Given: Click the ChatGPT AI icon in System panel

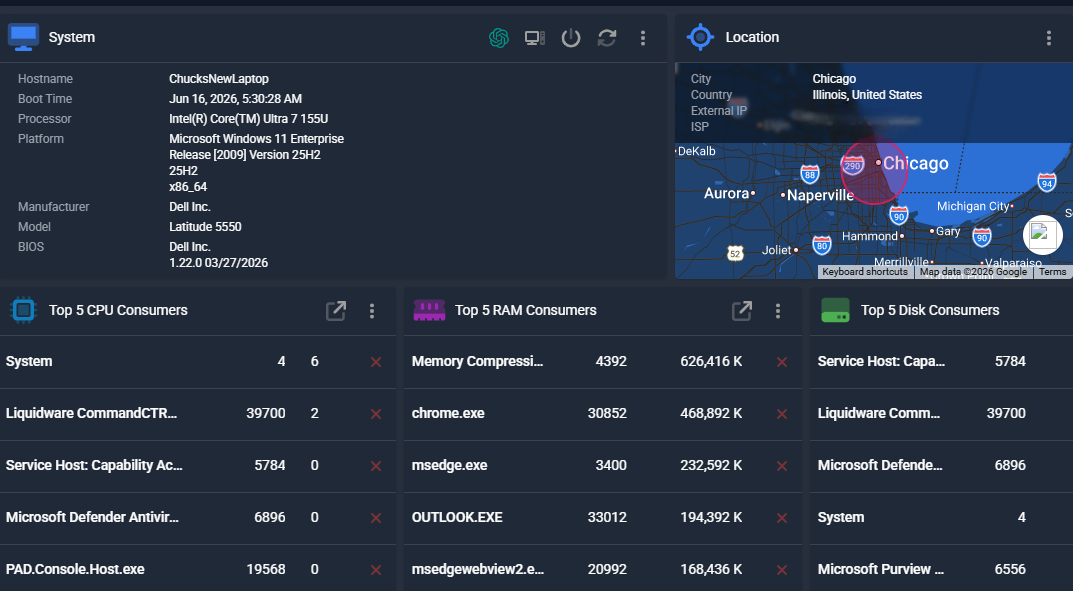Looking at the screenshot, I should point(499,38).
